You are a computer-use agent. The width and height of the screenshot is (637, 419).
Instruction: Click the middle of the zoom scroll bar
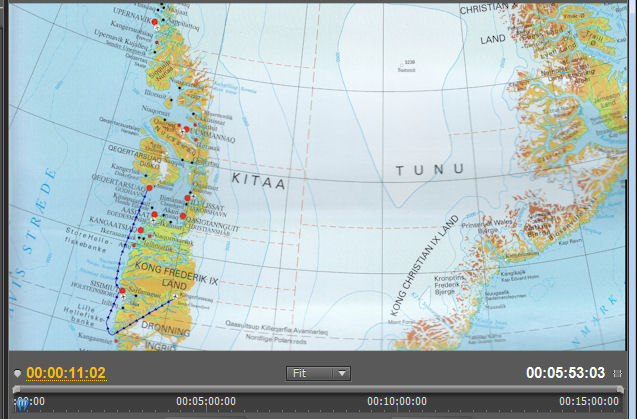318,389
